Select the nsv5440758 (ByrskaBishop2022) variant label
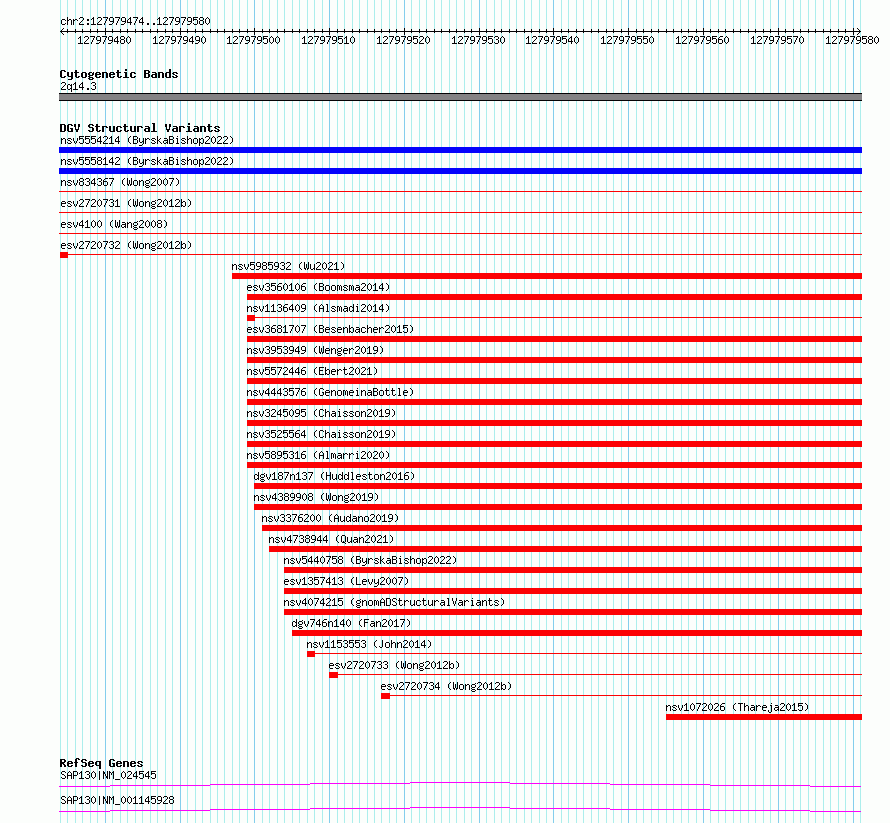Image resolution: width=890 pixels, height=823 pixels. [x=371, y=560]
